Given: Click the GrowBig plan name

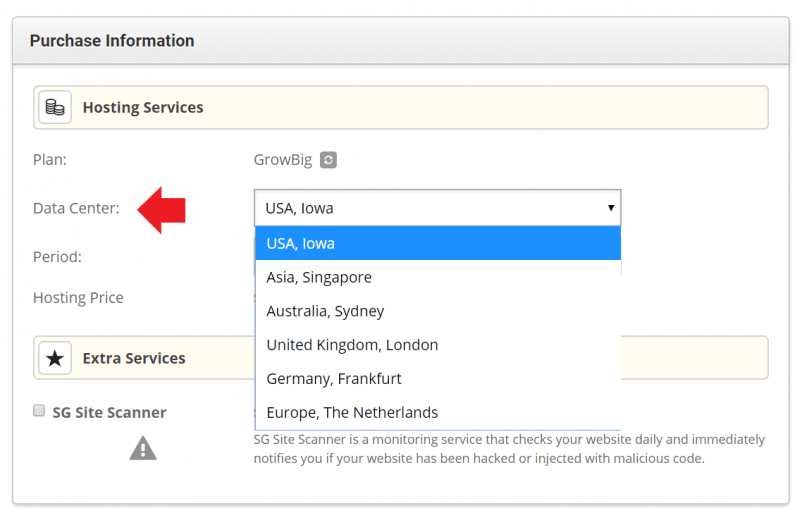Looking at the screenshot, I should point(283,160).
